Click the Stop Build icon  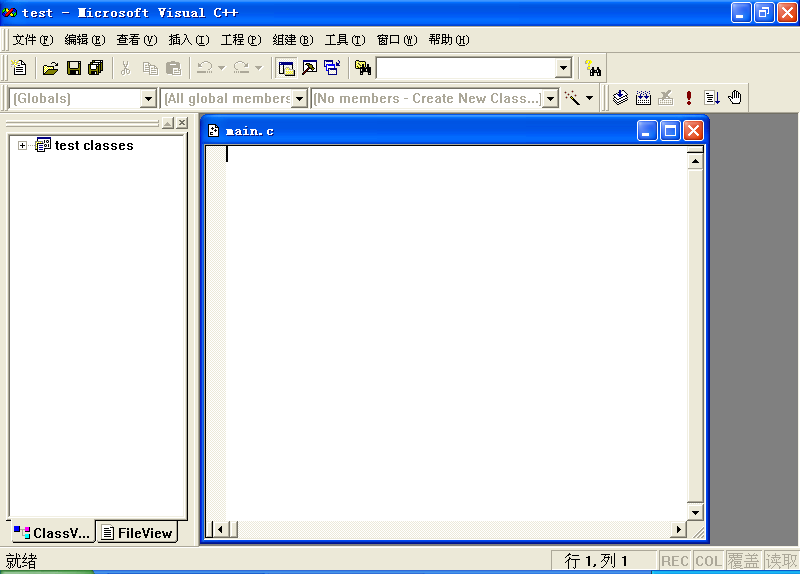click(x=666, y=98)
